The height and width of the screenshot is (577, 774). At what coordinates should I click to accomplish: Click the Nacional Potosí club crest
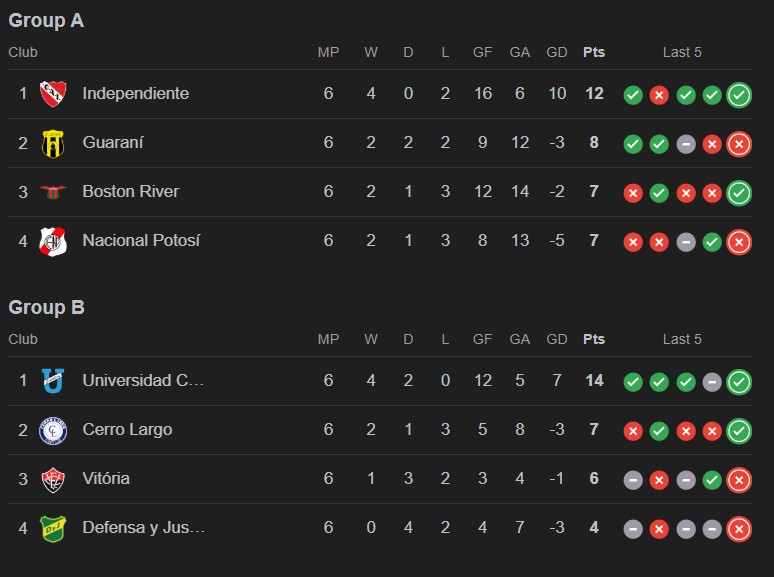click(52, 241)
